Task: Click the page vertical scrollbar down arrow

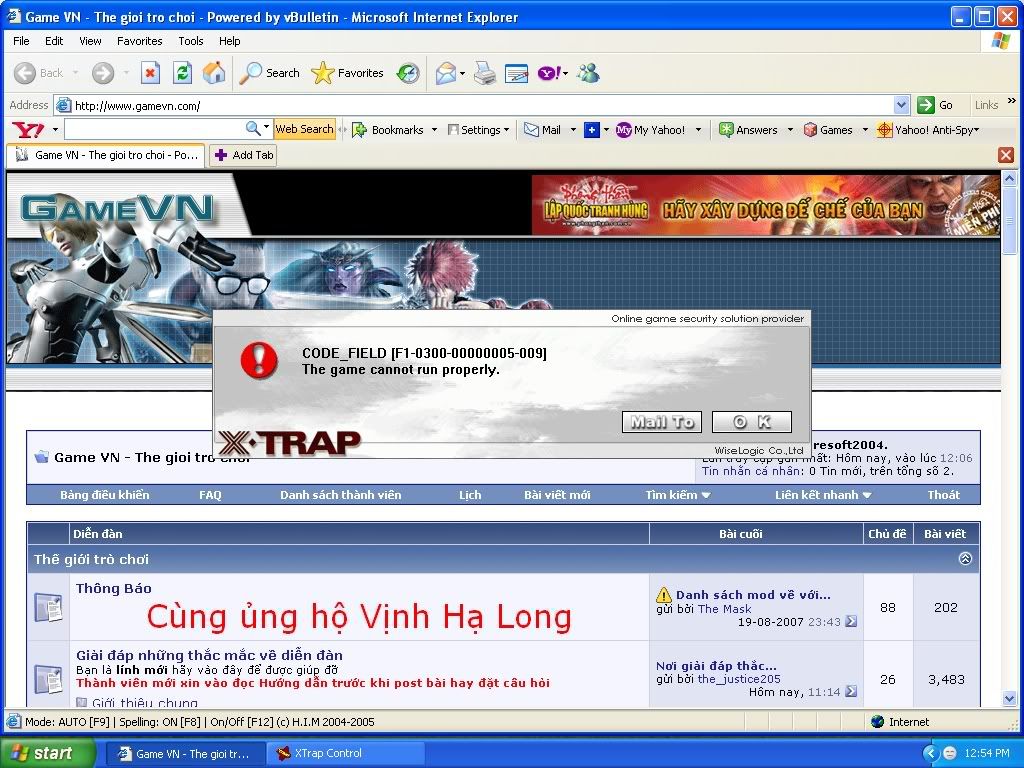Action: click(x=1009, y=699)
